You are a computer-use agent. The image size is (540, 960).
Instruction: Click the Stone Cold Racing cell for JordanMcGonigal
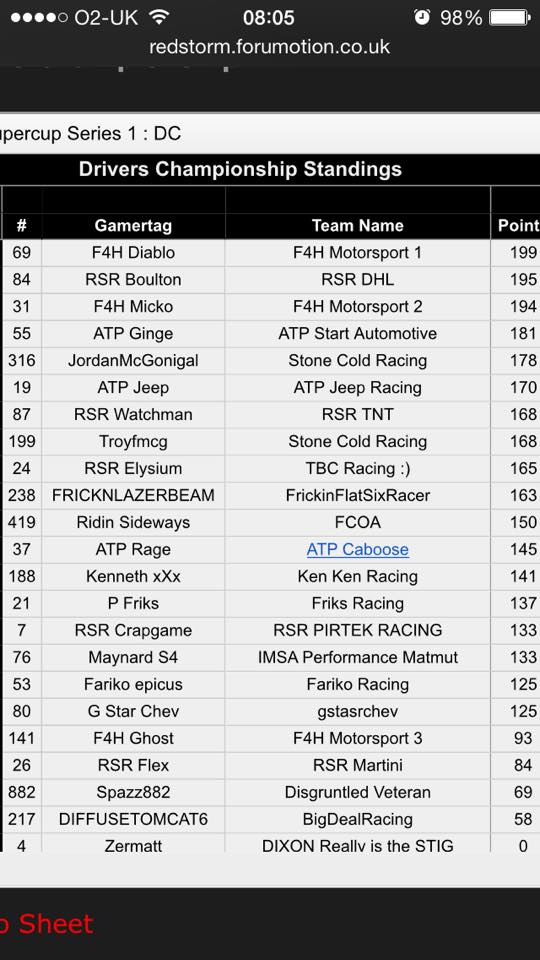tap(358, 360)
